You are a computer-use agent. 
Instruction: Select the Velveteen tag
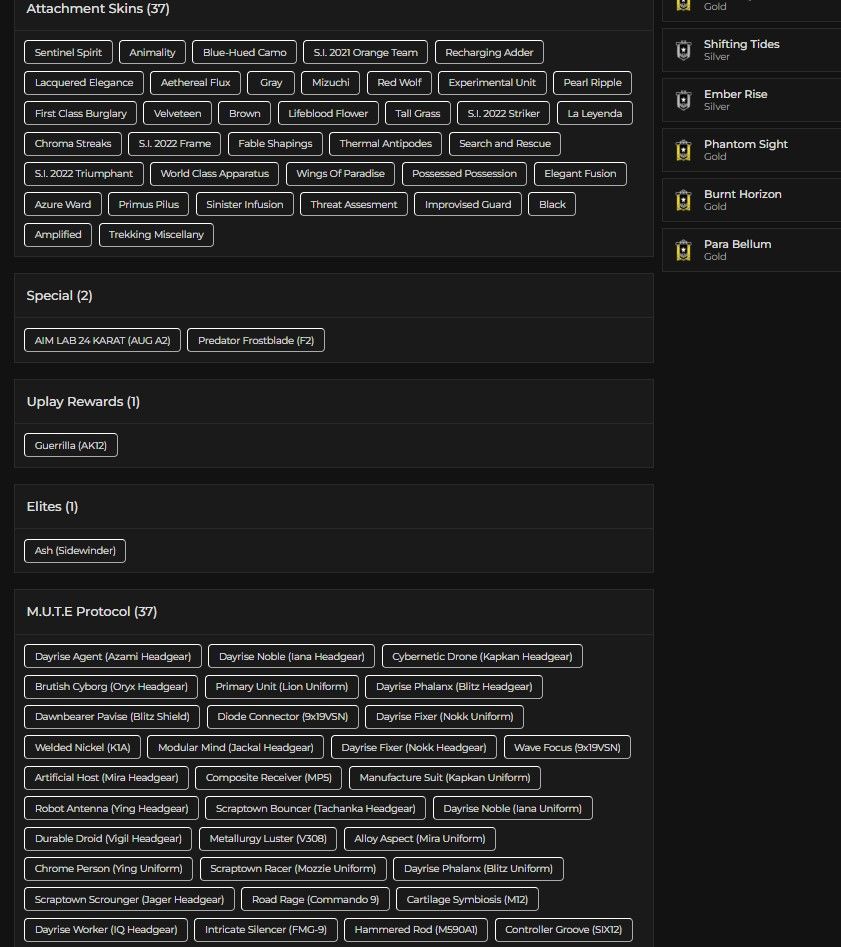(178, 114)
